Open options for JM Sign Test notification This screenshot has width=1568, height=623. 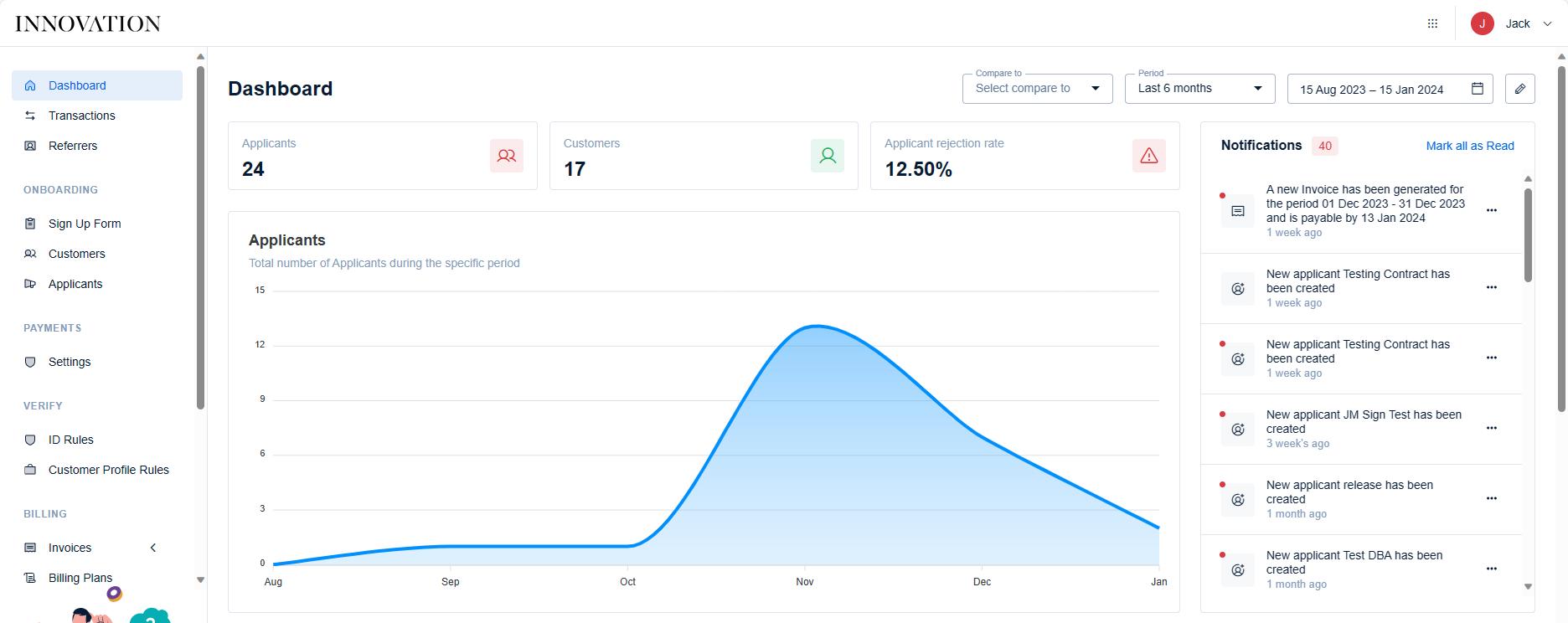pos(1491,428)
